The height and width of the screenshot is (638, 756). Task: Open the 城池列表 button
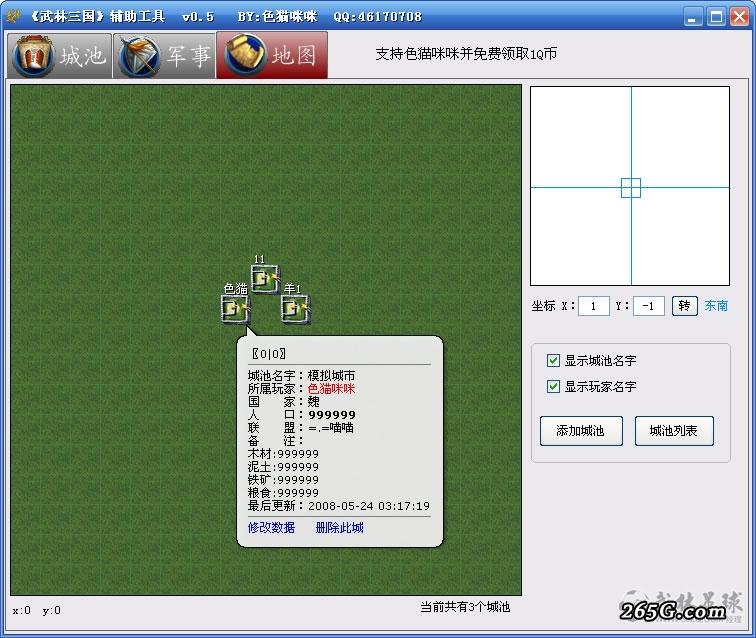point(674,431)
